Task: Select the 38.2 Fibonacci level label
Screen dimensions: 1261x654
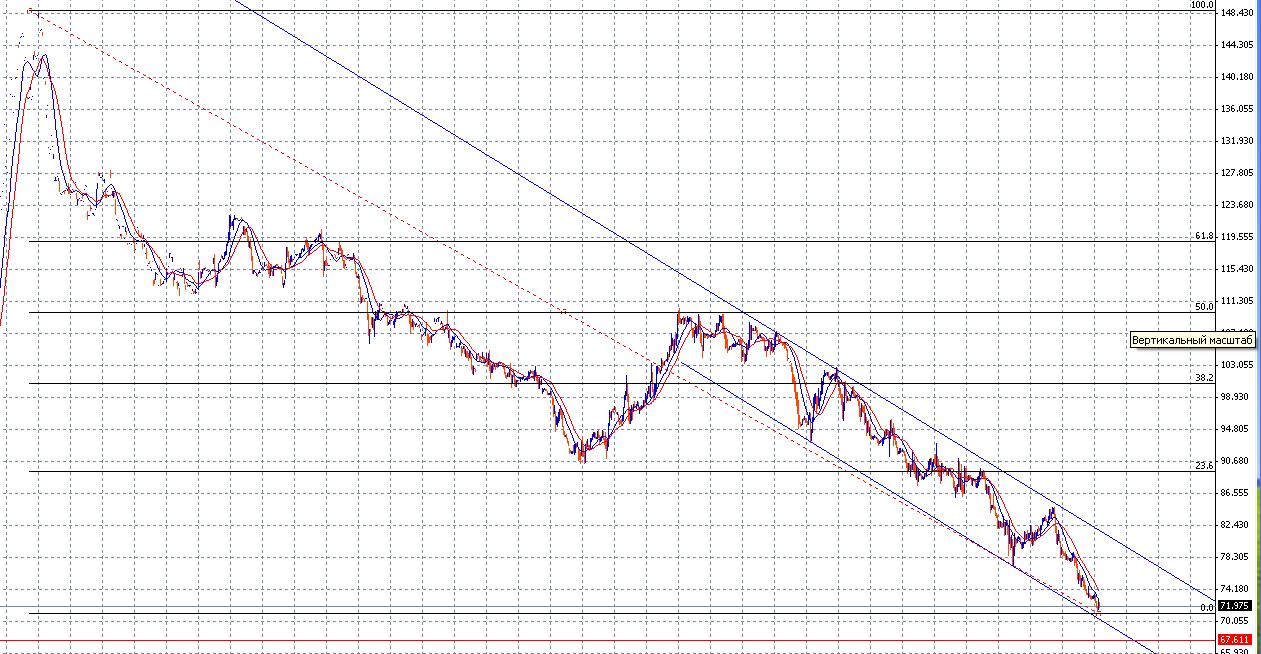Action: coord(1204,378)
